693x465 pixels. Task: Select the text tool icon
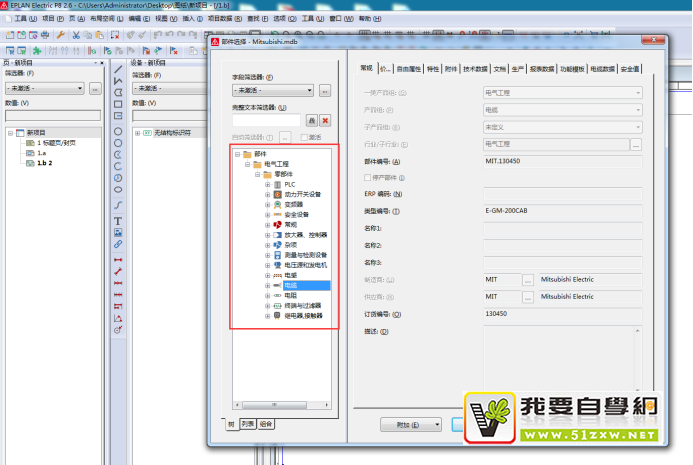118,220
